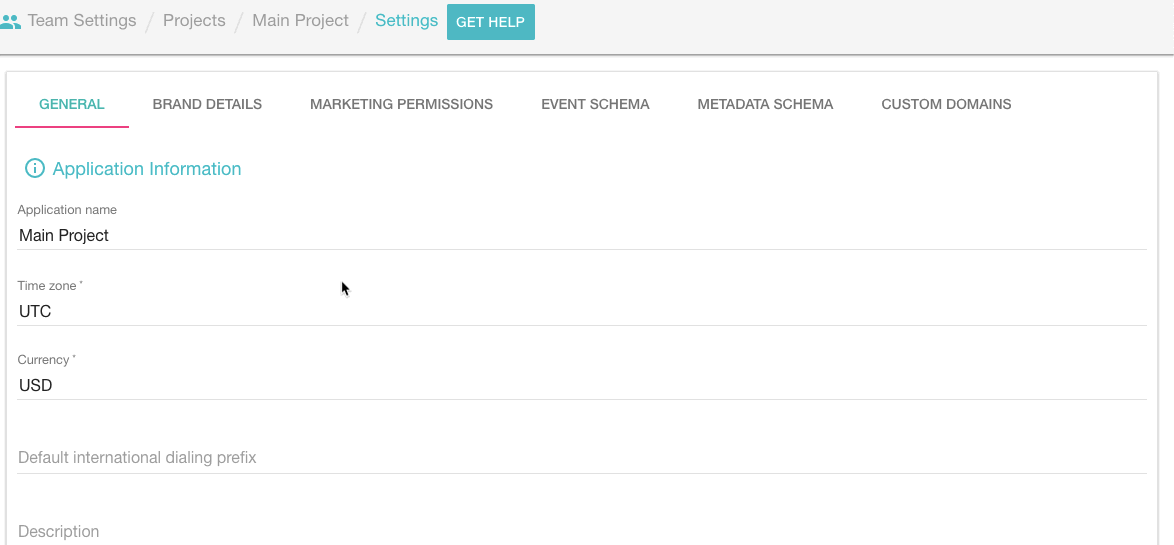Viewport: 1174px width, 545px height.
Task: Click the team people icon in breadcrumb
Action: click(x=10, y=22)
